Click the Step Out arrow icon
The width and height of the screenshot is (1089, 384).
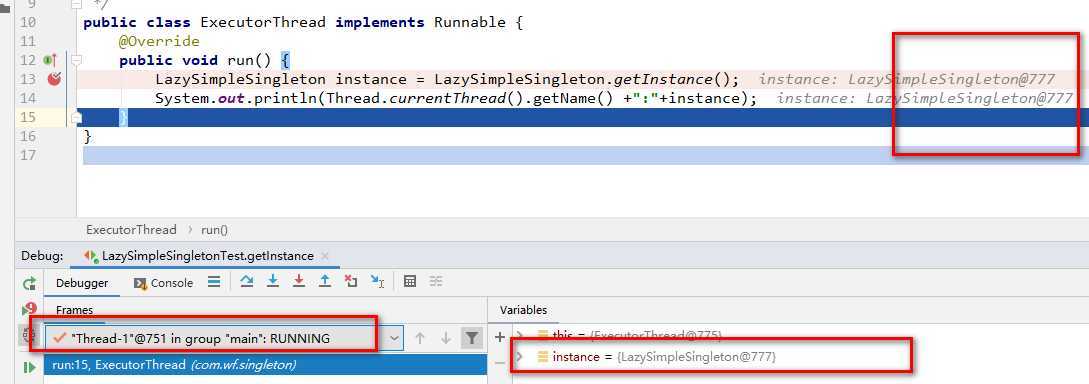324,281
